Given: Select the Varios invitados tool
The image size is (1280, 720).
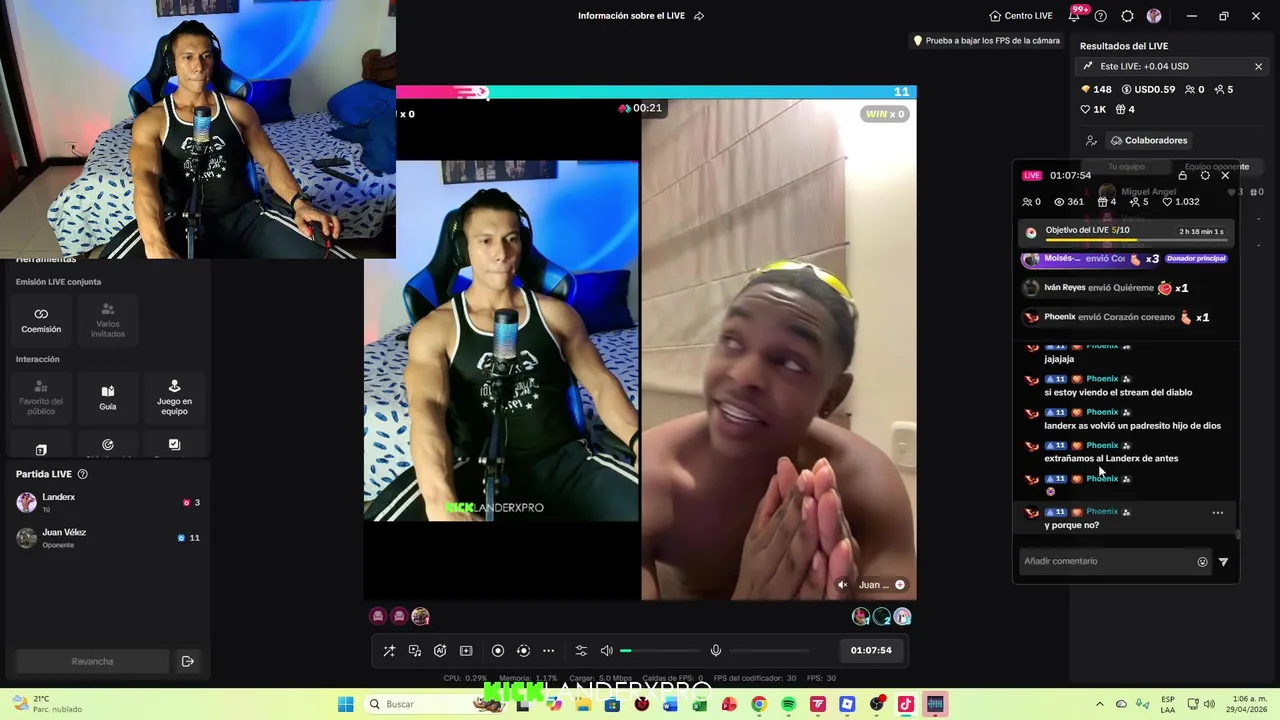Looking at the screenshot, I should [x=108, y=320].
